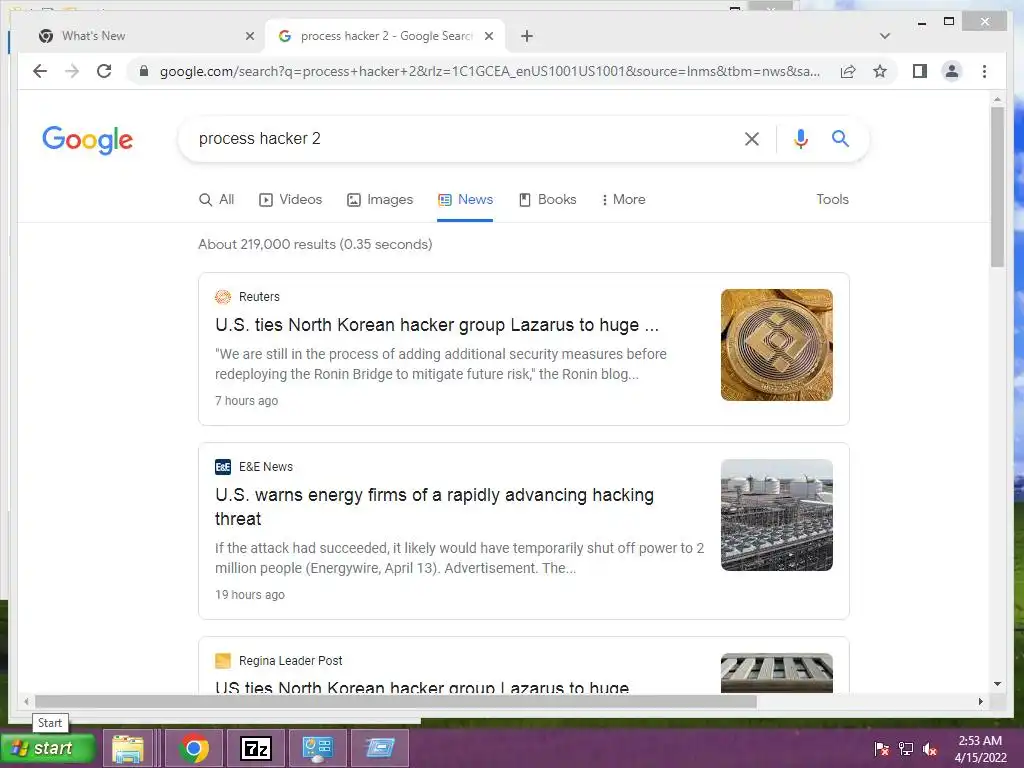The width and height of the screenshot is (1024, 768).
Task: Close the process hacker 2 search tab
Action: (x=488, y=36)
